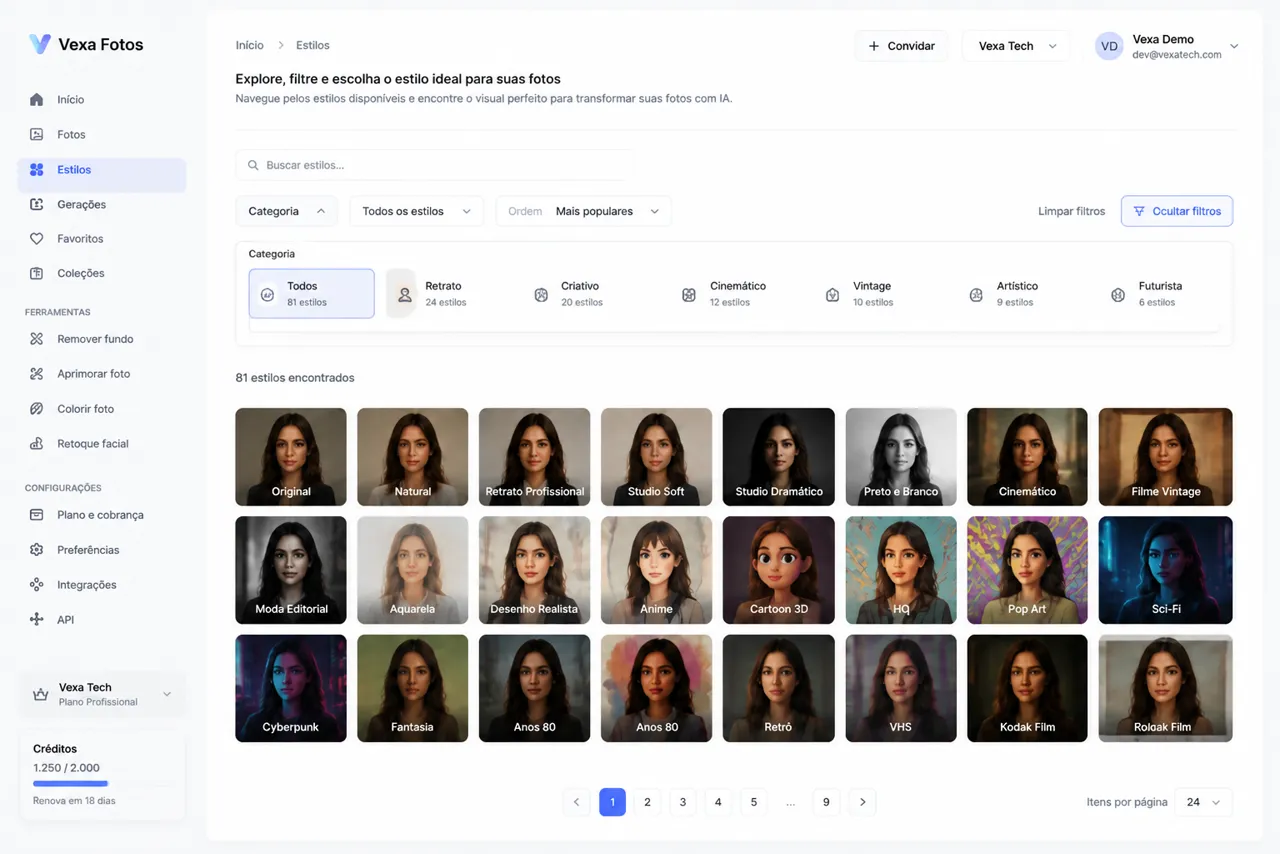Choose the Pop Art style thumbnail
The width and height of the screenshot is (1280, 854).
(1027, 570)
